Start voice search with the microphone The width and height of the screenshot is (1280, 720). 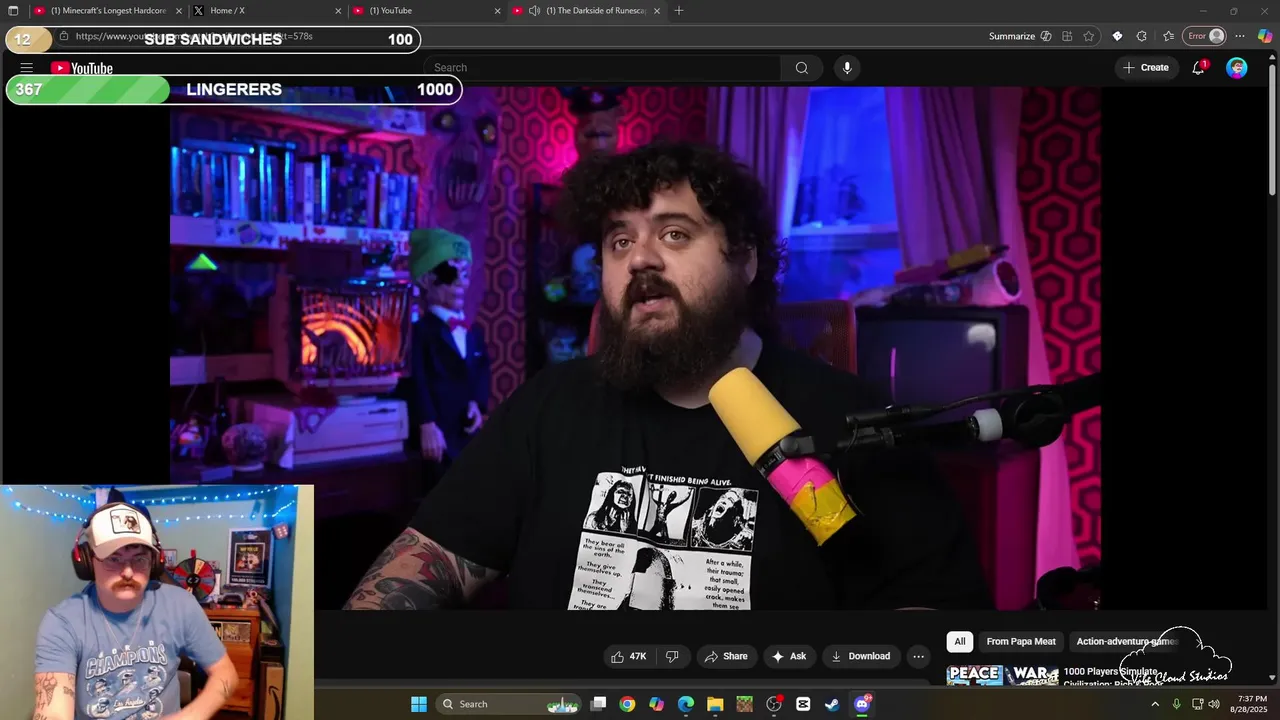[847, 68]
